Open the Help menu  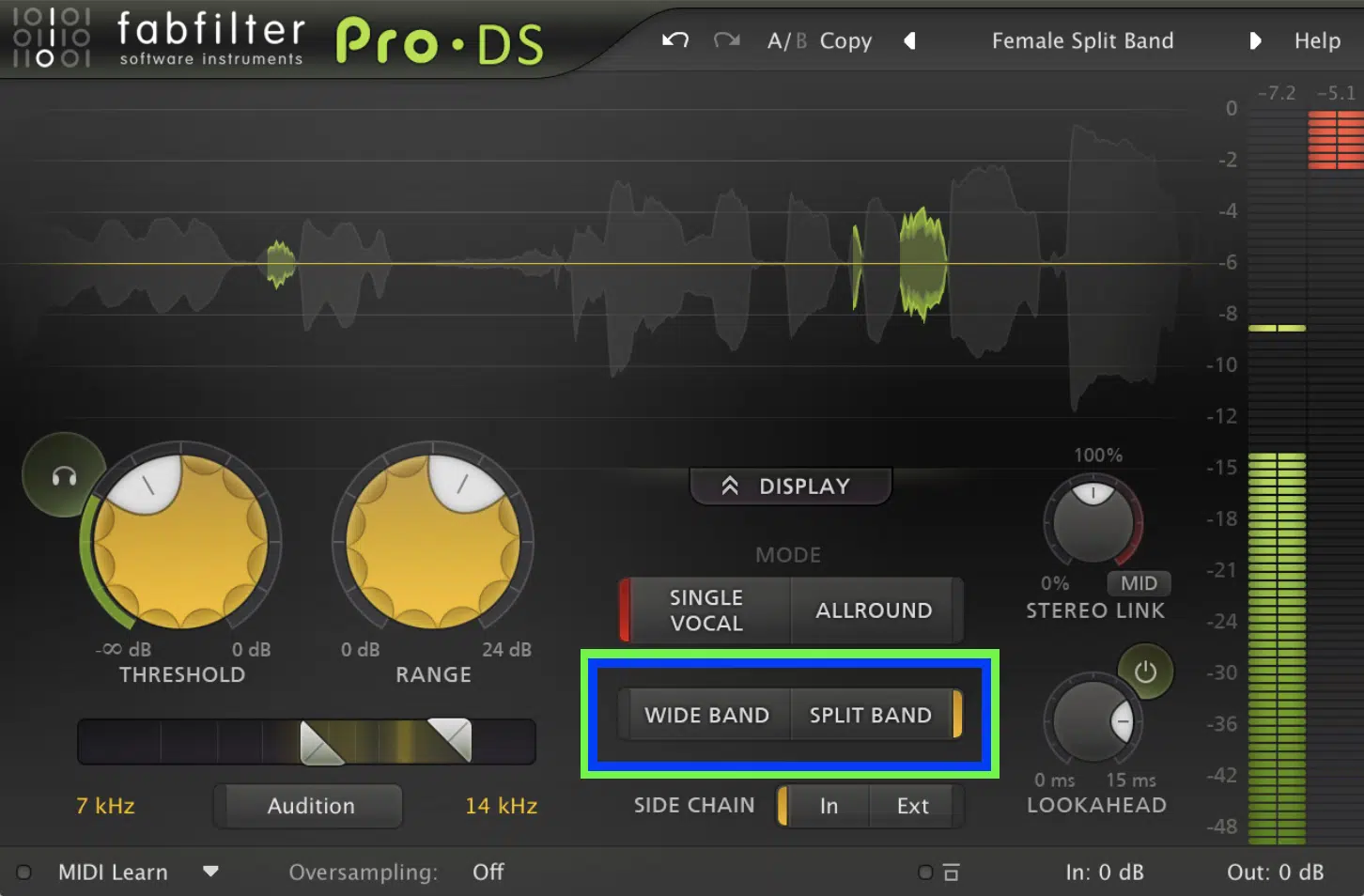1317,41
